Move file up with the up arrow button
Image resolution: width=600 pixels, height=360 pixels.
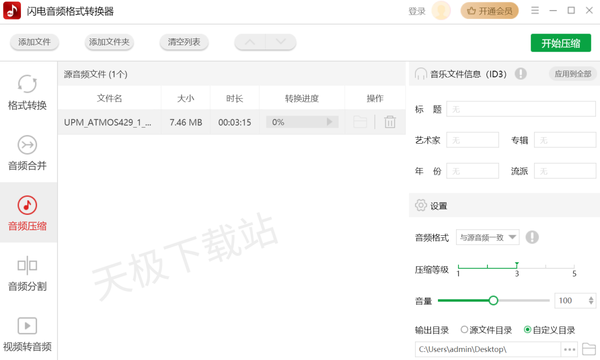pyautogui.click(x=250, y=42)
